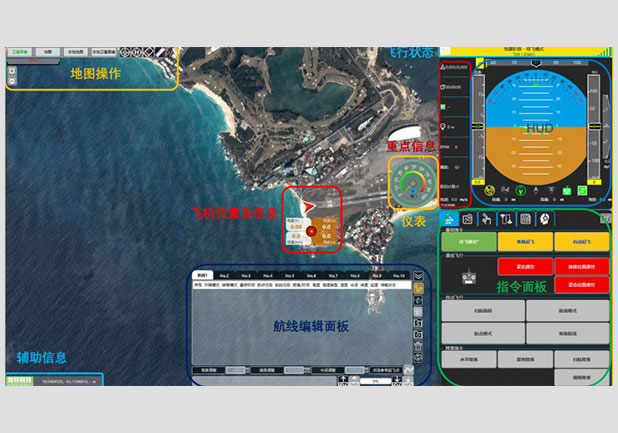
Task: Select the first highlighted command panel tab icon
Action: click(x=450, y=219)
